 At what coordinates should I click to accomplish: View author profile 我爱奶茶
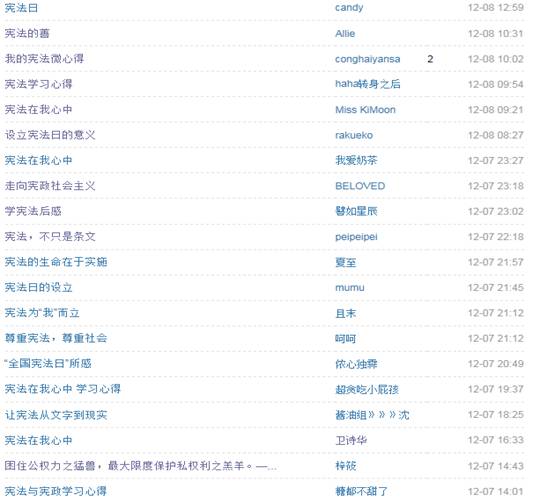point(356,160)
